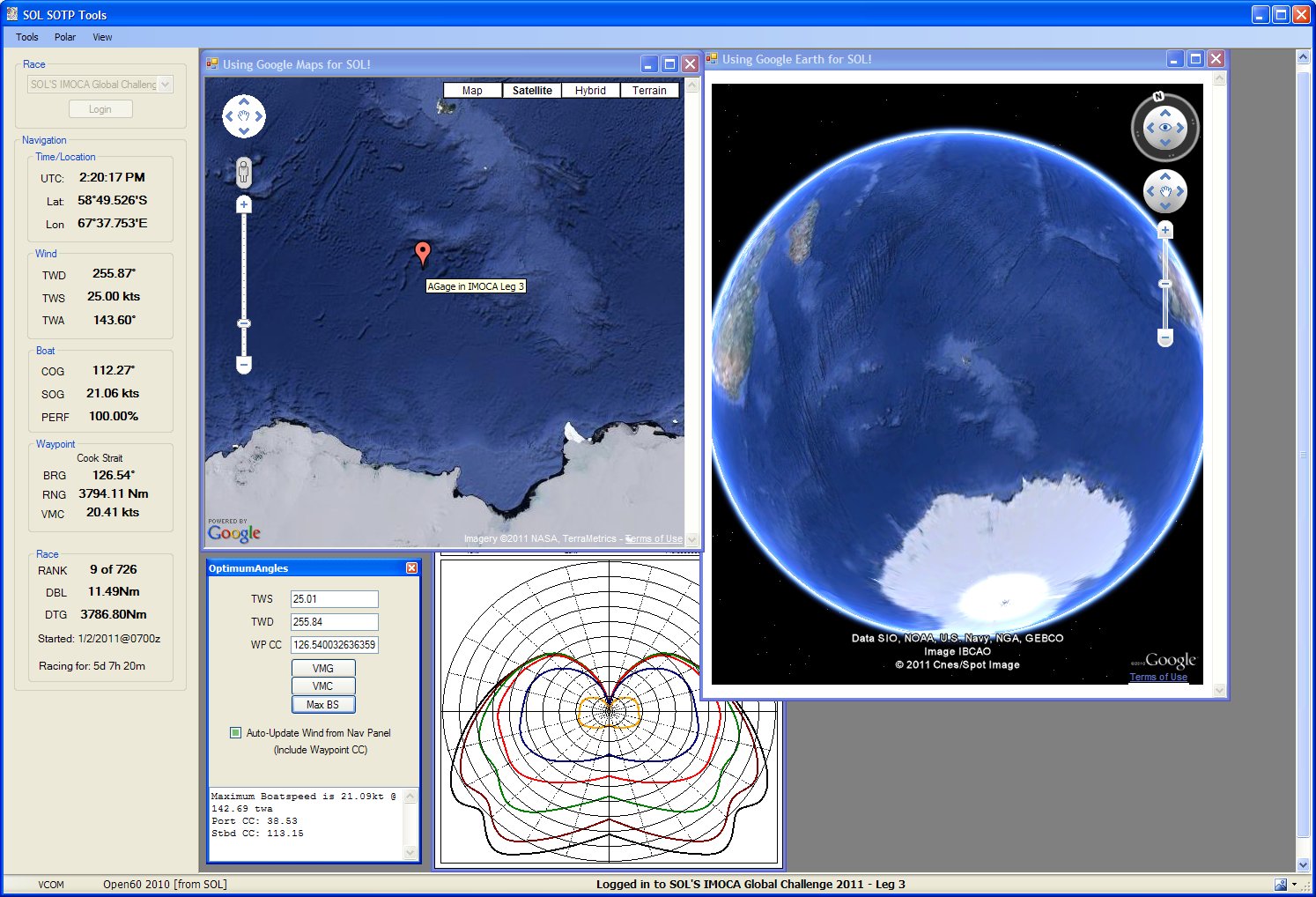The image size is (1316, 897).
Task: Click the WP CC input field
Action: point(335,645)
